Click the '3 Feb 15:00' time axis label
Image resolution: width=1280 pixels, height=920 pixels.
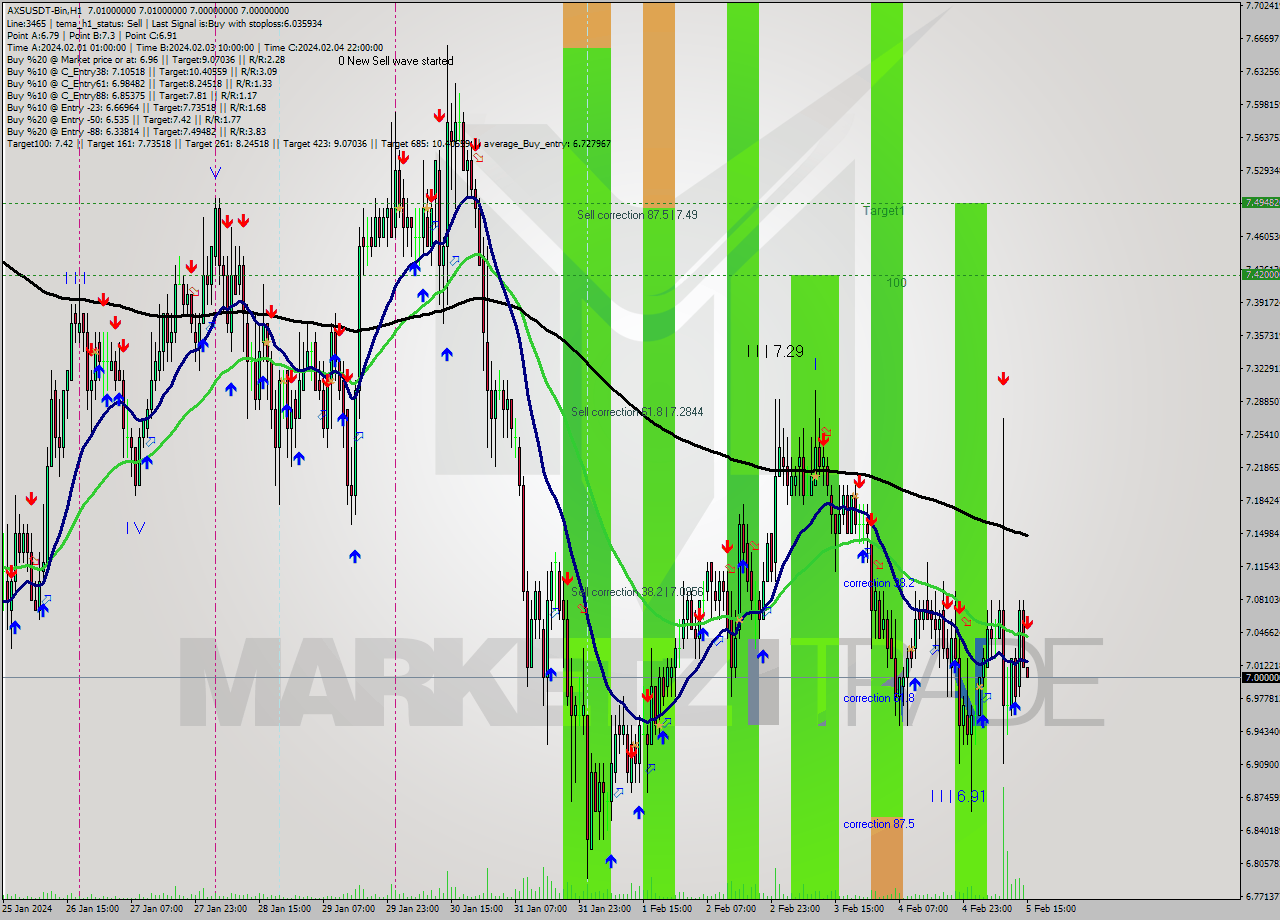[859, 909]
